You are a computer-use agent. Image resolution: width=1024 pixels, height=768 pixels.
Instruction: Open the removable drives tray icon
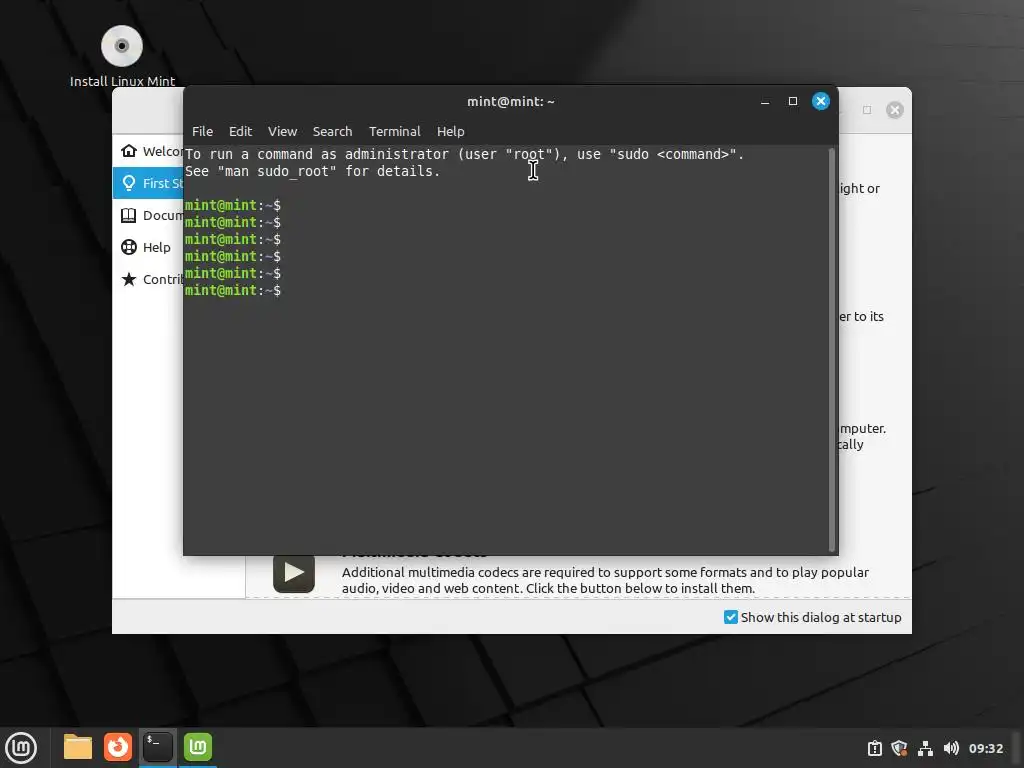[x=874, y=748]
